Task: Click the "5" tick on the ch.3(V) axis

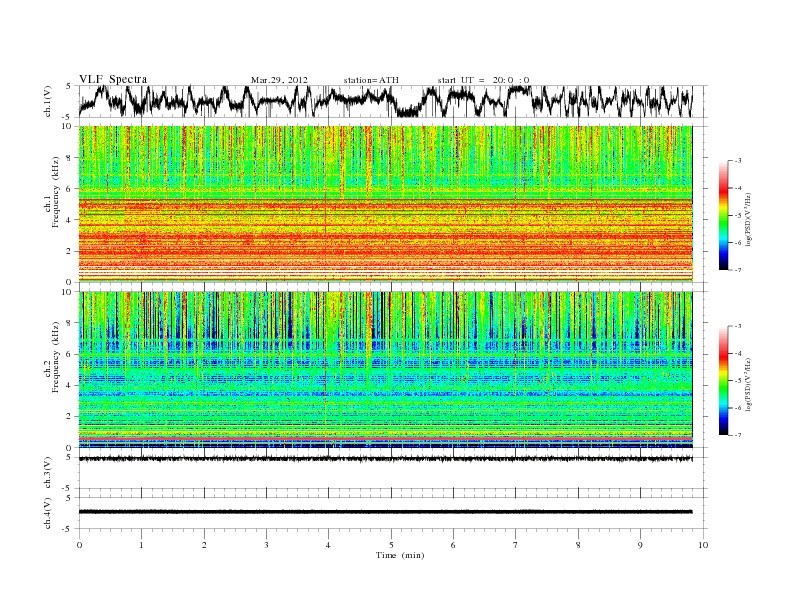Action: coord(68,457)
